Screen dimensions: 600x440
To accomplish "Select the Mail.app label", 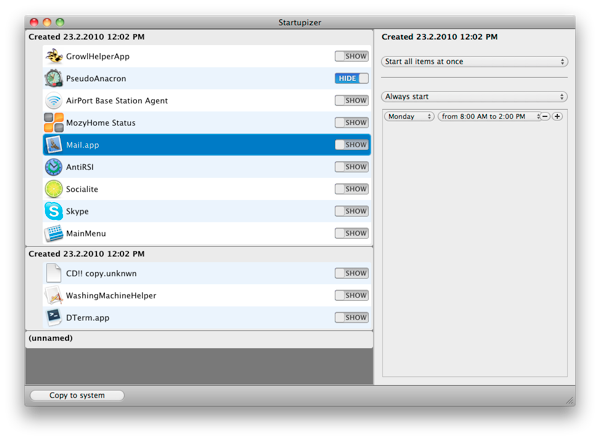I will pos(82,145).
